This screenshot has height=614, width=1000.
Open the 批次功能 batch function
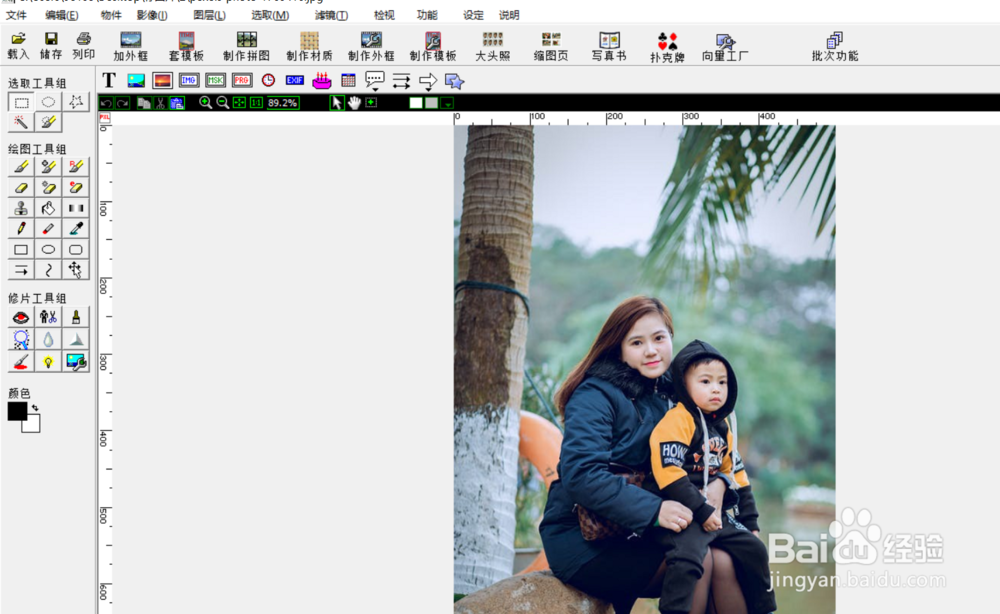pos(835,47)
